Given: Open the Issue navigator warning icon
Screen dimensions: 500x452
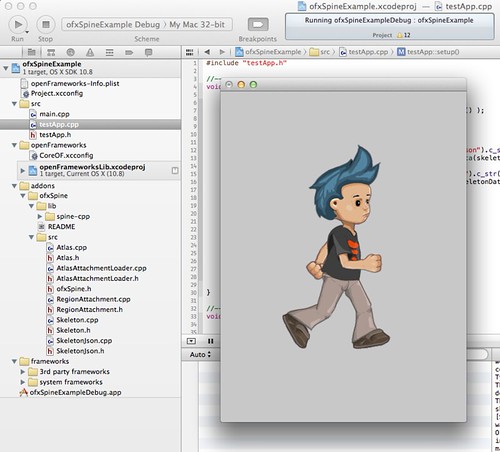Looking at the screenshot, I should 90,52.
